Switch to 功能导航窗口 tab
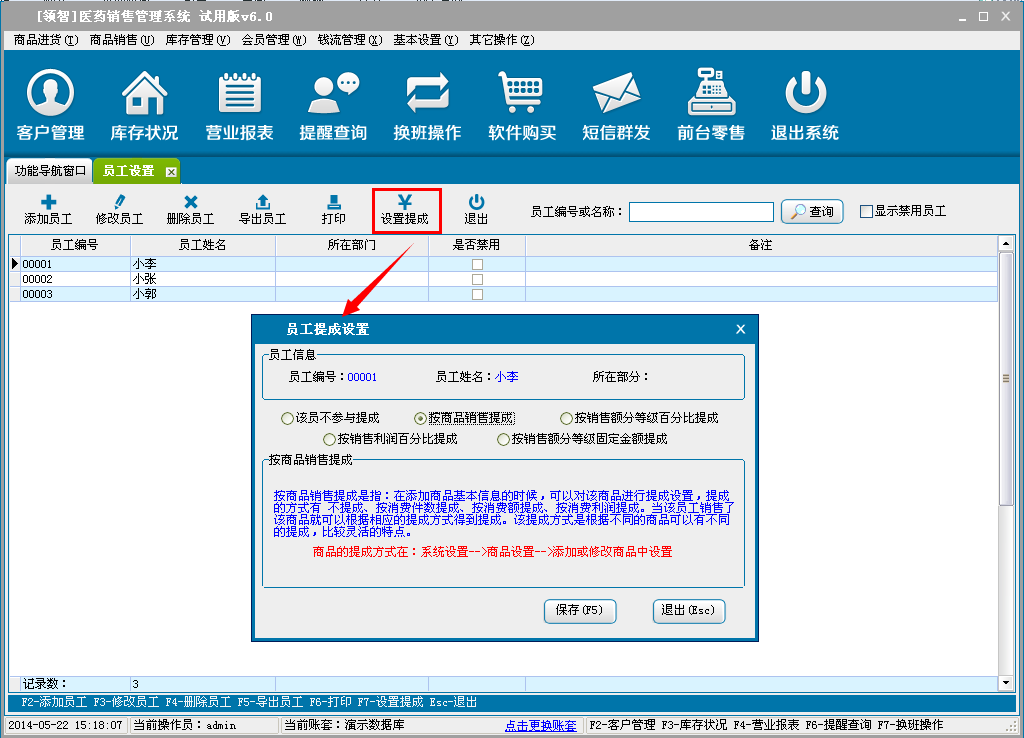This screenshot has width=1024, height=738. [x=50, y=171]
